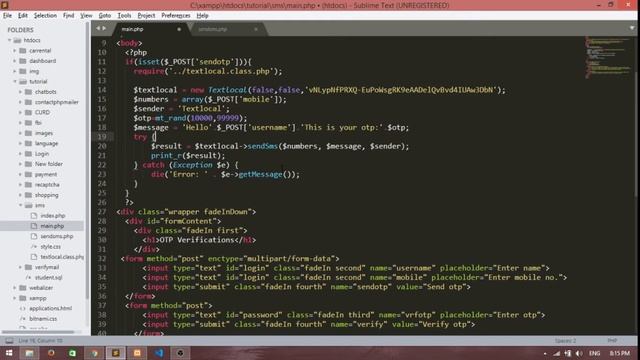
Task: Expand the img folder arrow
Action: [x=15, y=71]
